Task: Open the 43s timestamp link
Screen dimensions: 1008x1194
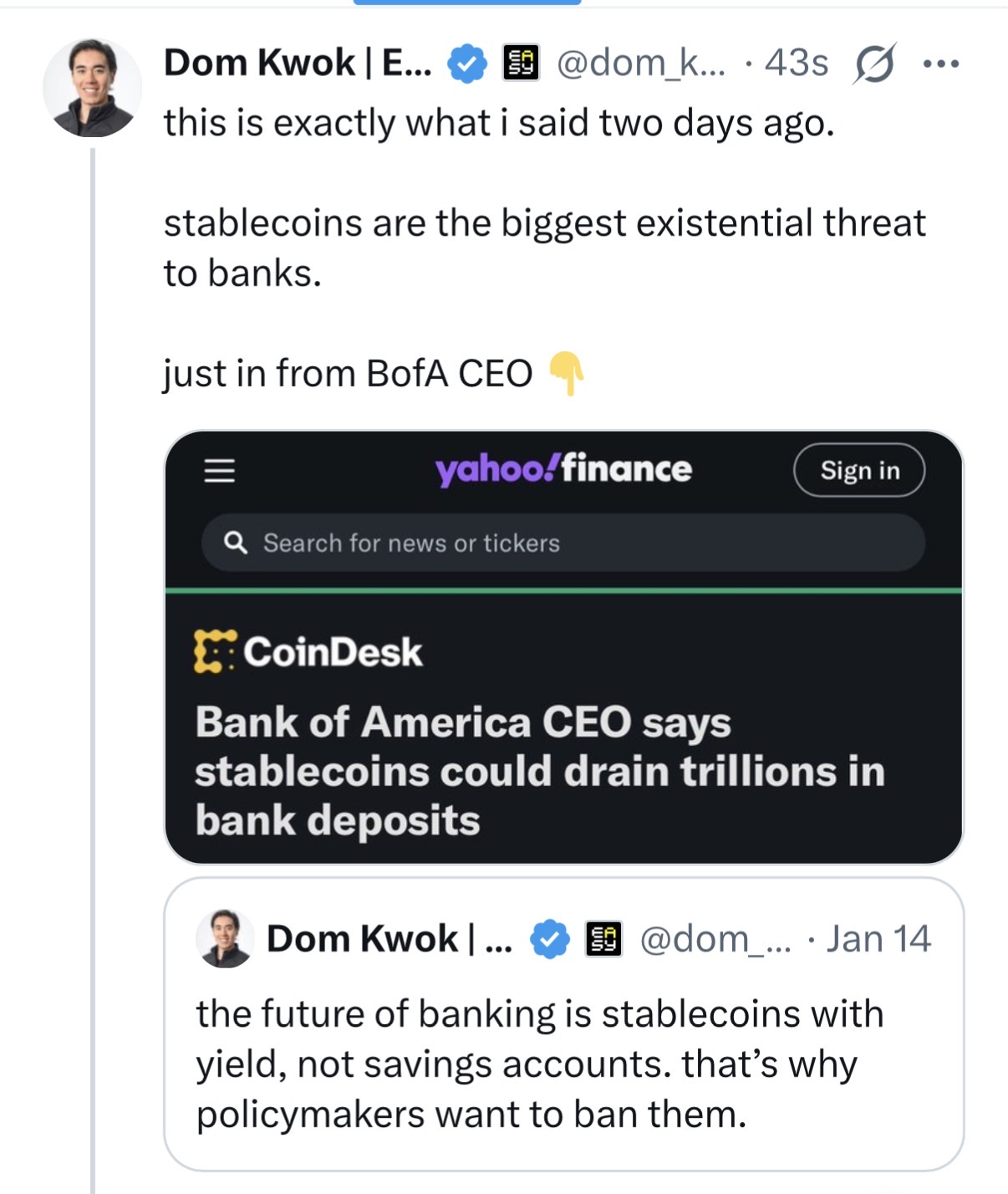Action: [x=797, y=64]
